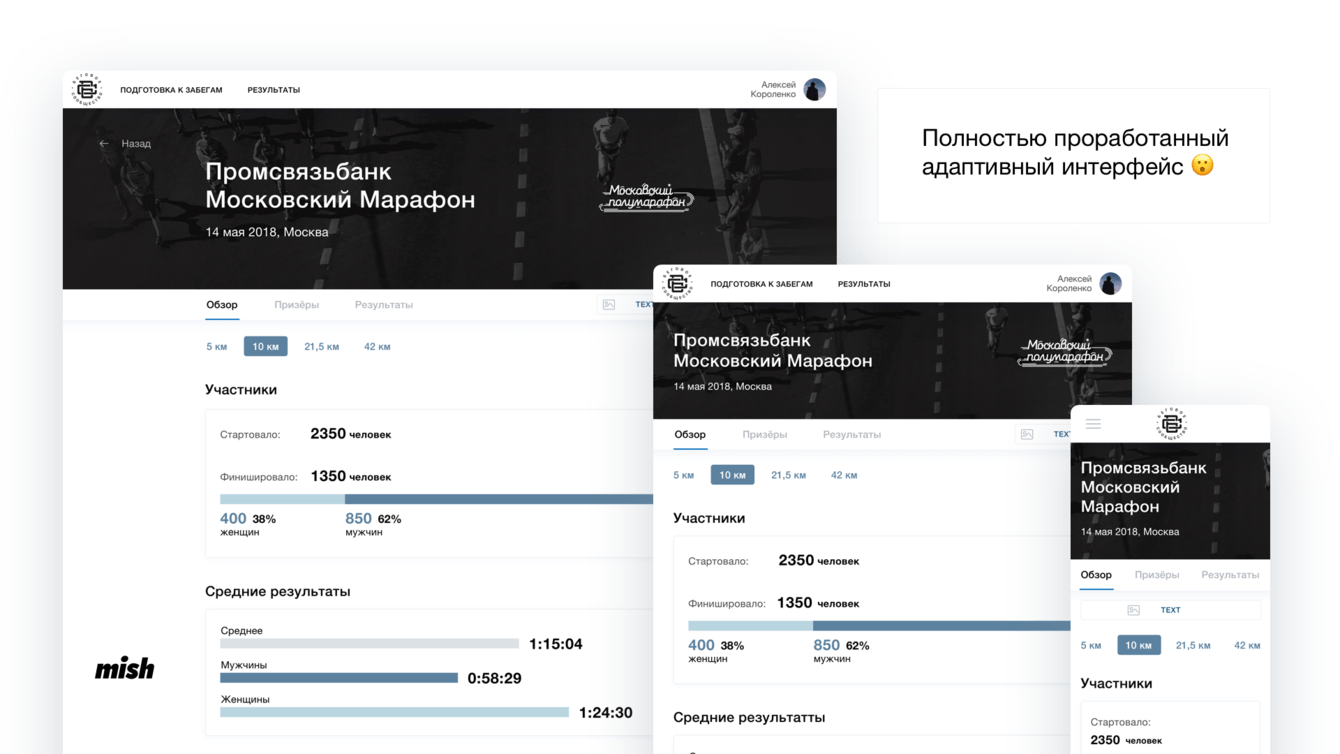Open the hamburger menu in the mobile mockup
This screenshot has height=754, width=1340.
click(1093, 424)
